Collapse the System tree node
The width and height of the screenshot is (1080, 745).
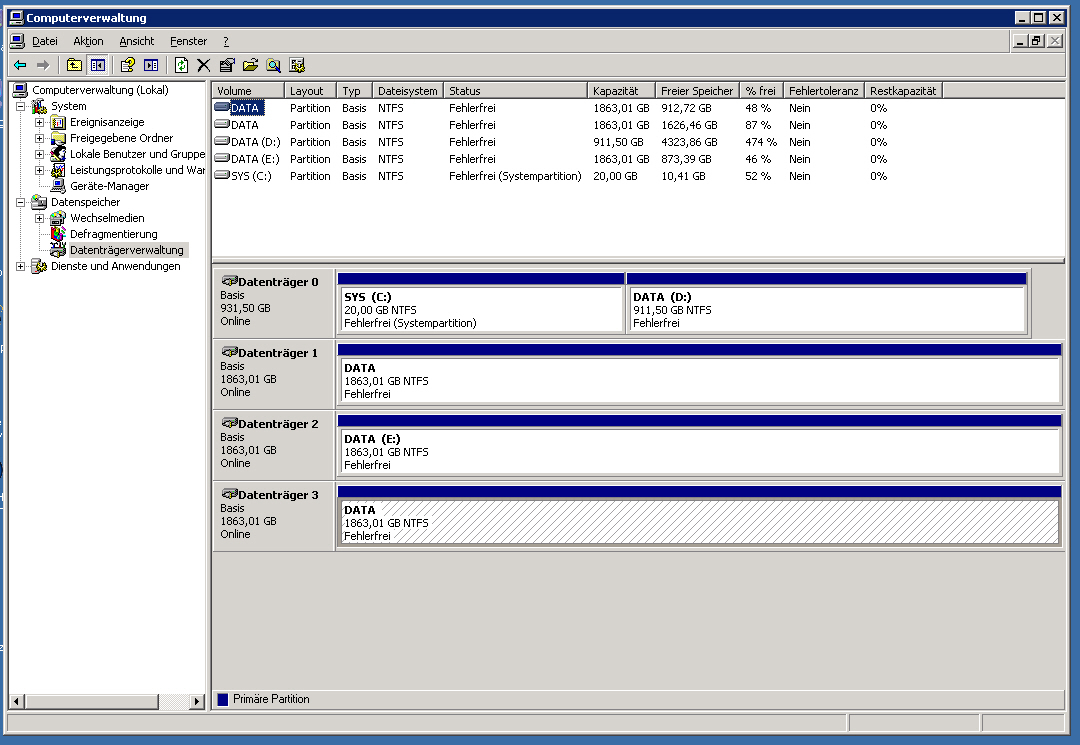(x=21, y=106)
